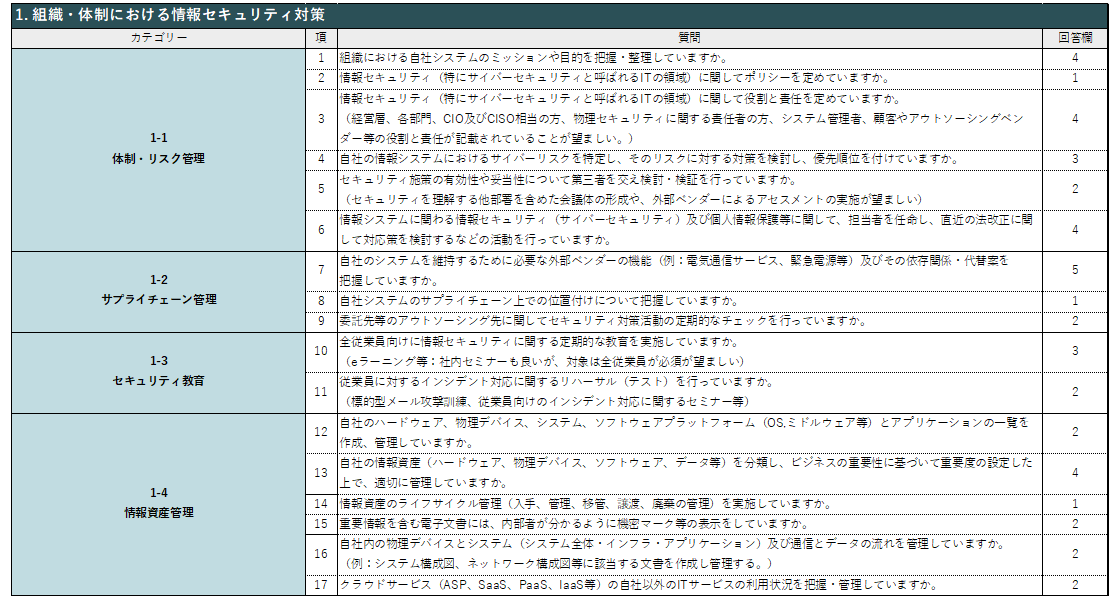Image resolution: width=1120 pixels, height=600 pixels.
Task: Select question 2 text about security policy
Action: [x=614, y=78]
